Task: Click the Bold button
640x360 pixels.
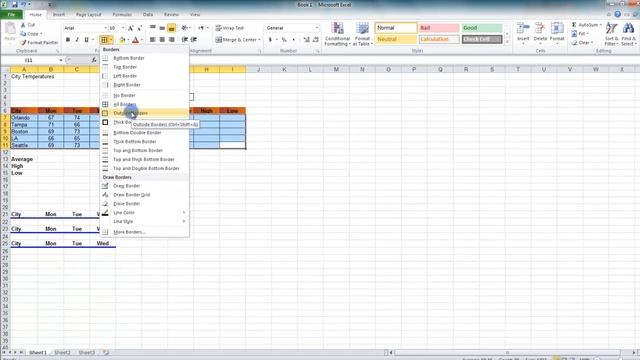Action: click(68, 40)
